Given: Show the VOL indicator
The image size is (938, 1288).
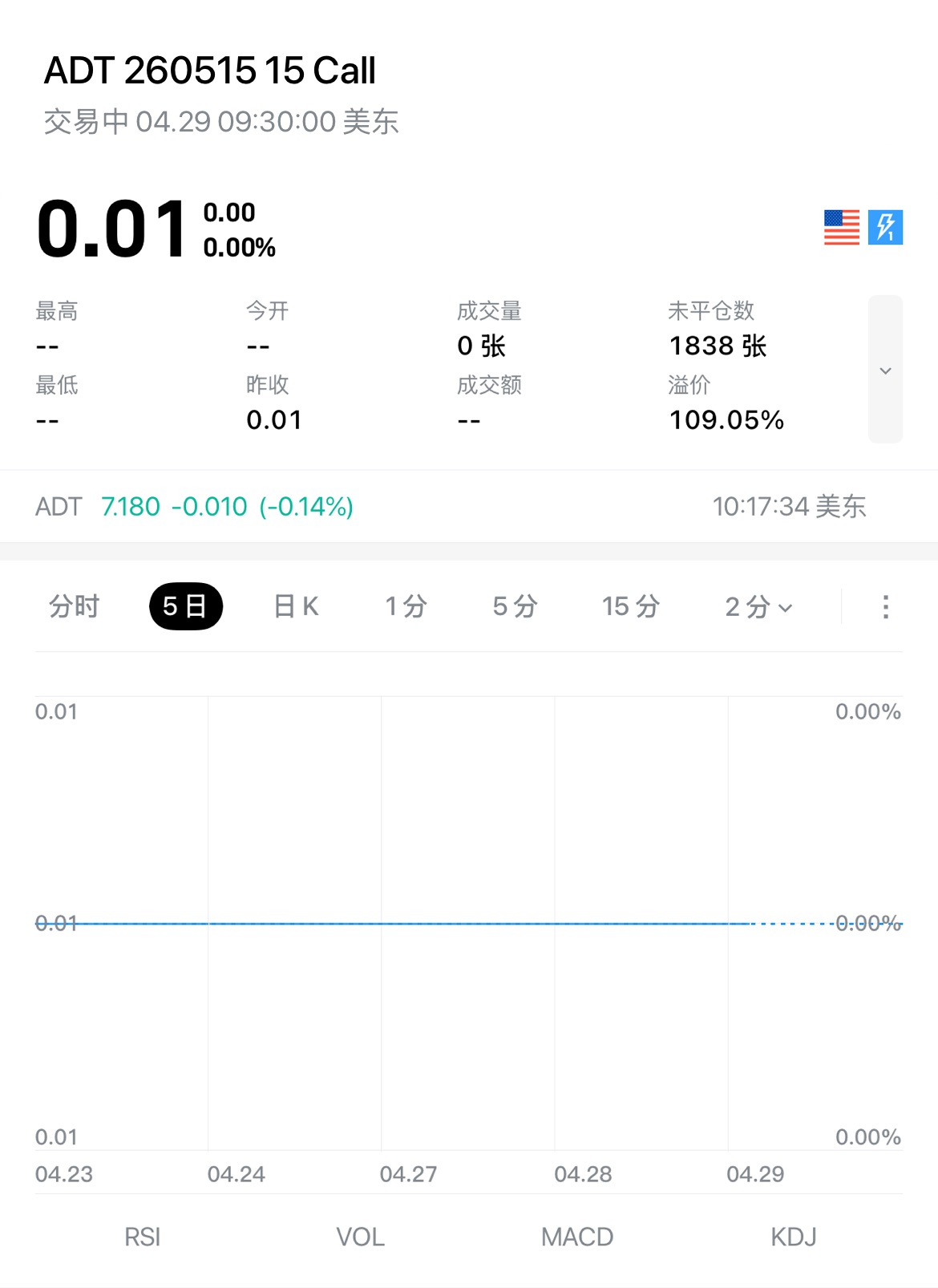Looking at the screenshot, I should pyautogui.click(x=360, y=1237).
